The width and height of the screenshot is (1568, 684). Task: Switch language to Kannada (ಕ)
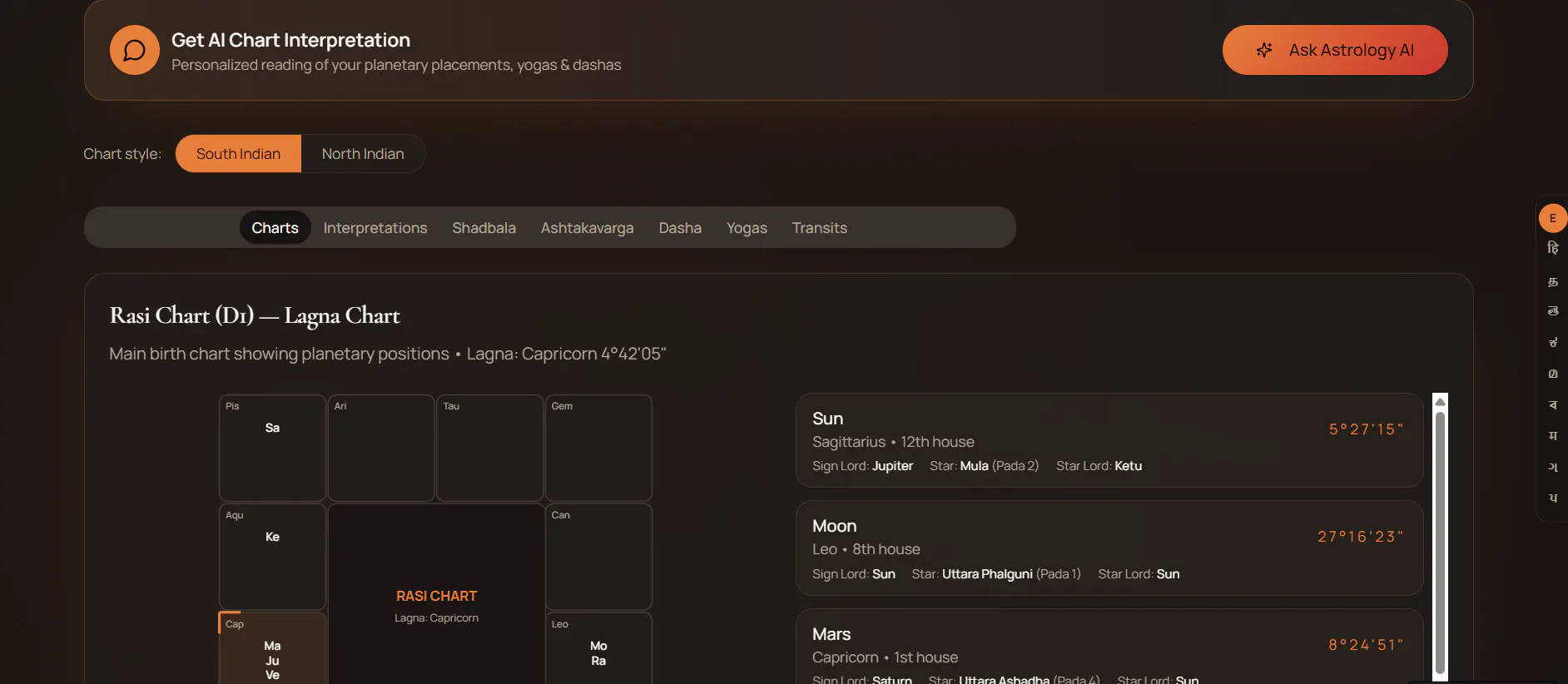pyautogui.click(x=1552, y=342)
